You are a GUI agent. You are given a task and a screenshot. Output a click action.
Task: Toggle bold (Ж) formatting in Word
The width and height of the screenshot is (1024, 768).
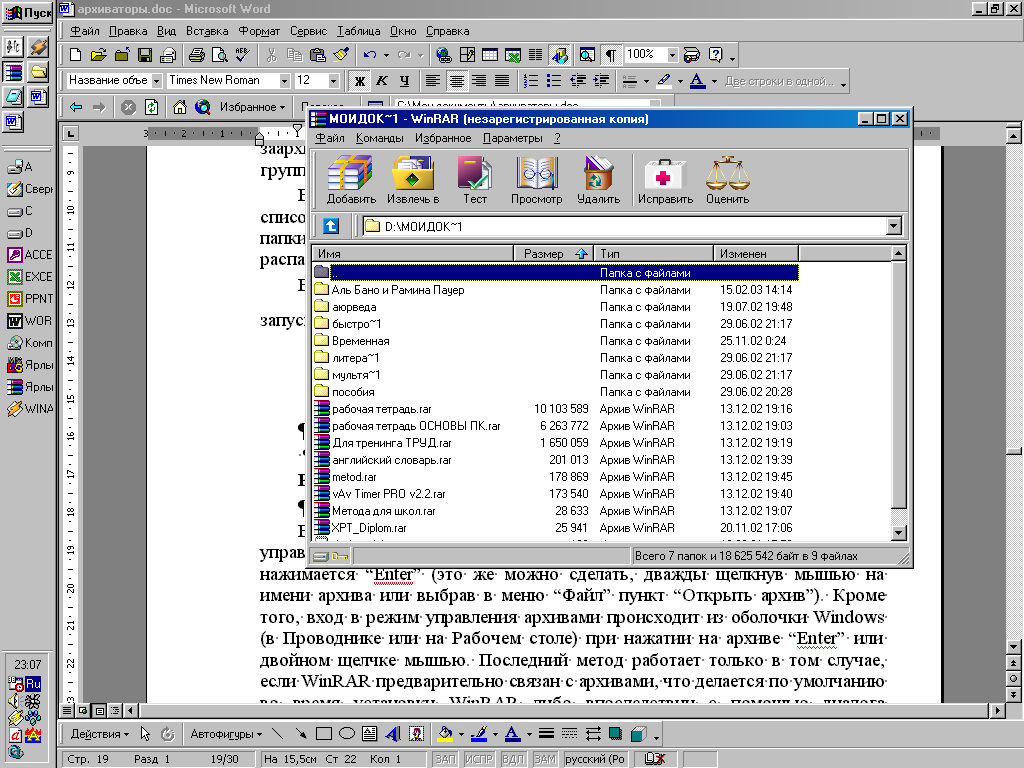tap(357, 81)
